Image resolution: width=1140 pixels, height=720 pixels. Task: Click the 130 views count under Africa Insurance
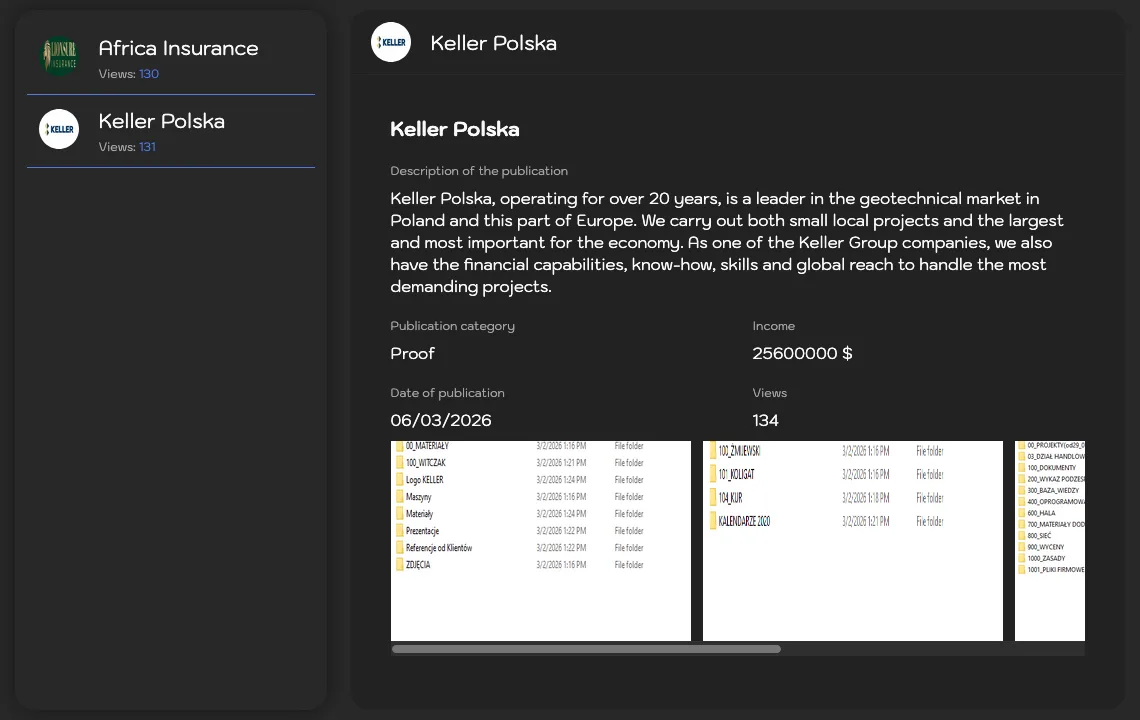pos(149,74)
